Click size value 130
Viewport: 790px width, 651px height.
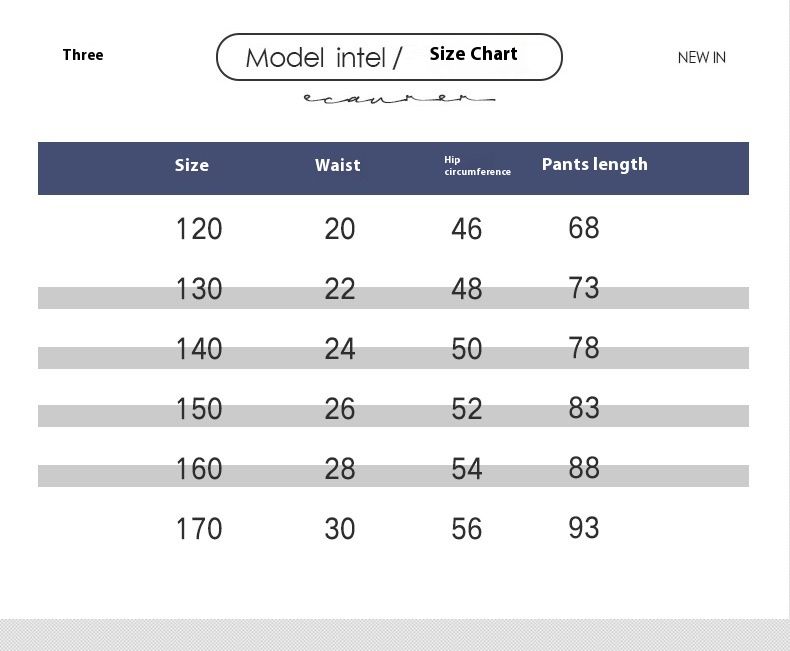pyautogui.click(x=198, y=289)
